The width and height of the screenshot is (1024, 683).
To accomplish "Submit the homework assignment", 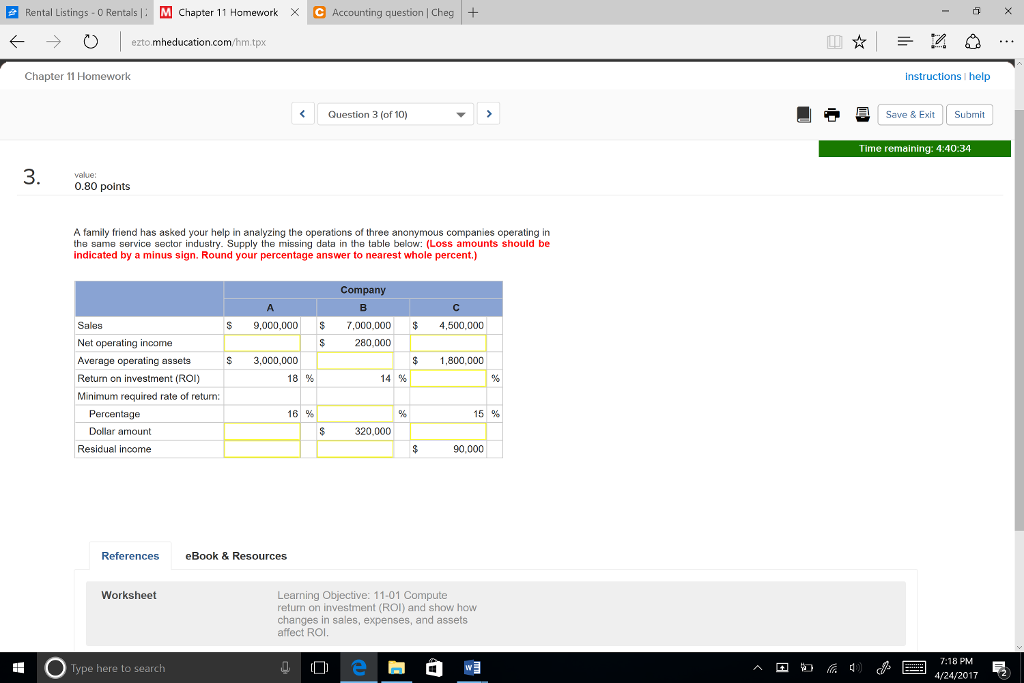I will coord(969,114).
